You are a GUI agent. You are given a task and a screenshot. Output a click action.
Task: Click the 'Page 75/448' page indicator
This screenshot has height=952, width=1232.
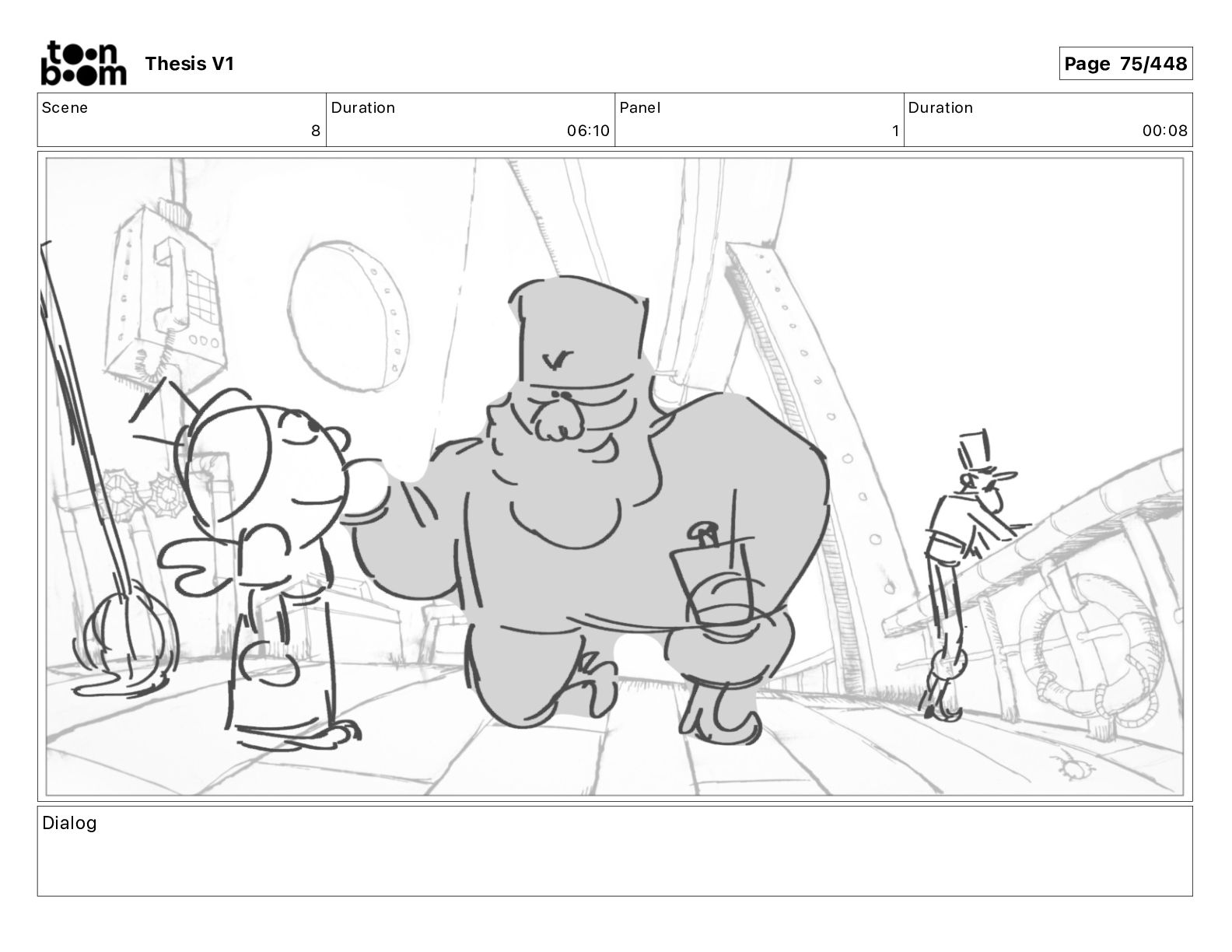pos(1125,64)
